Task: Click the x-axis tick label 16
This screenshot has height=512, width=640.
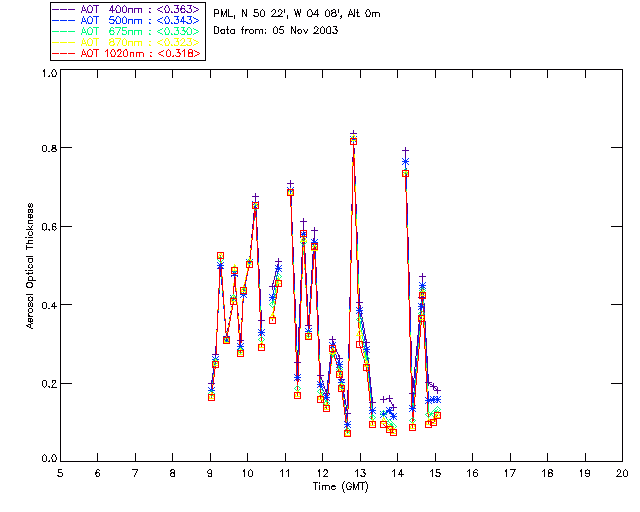Action: click(x=473, y=473)
